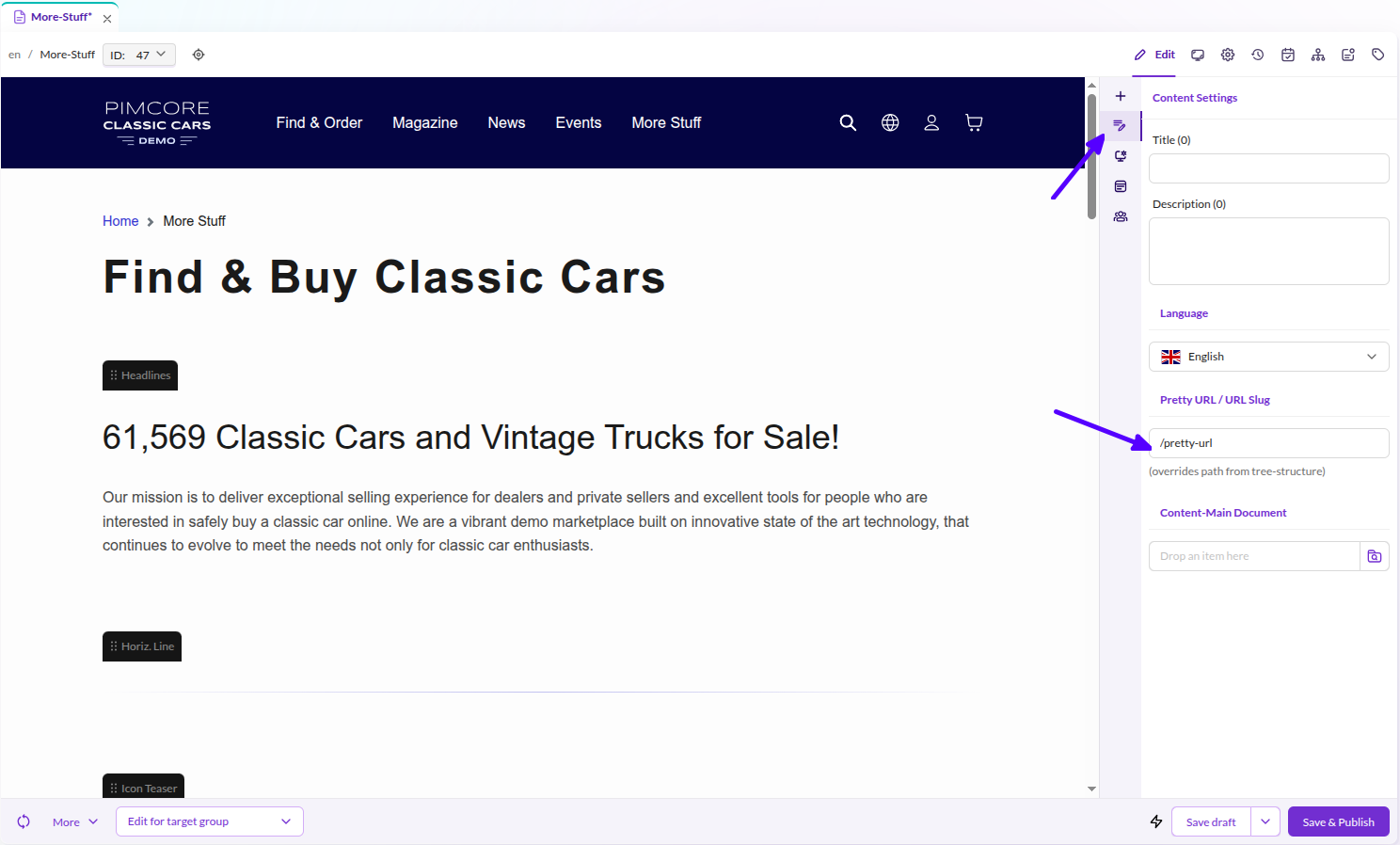Click the locate-in-tree target icon
The image size is (1400, 845).
(x=199, y=55)
